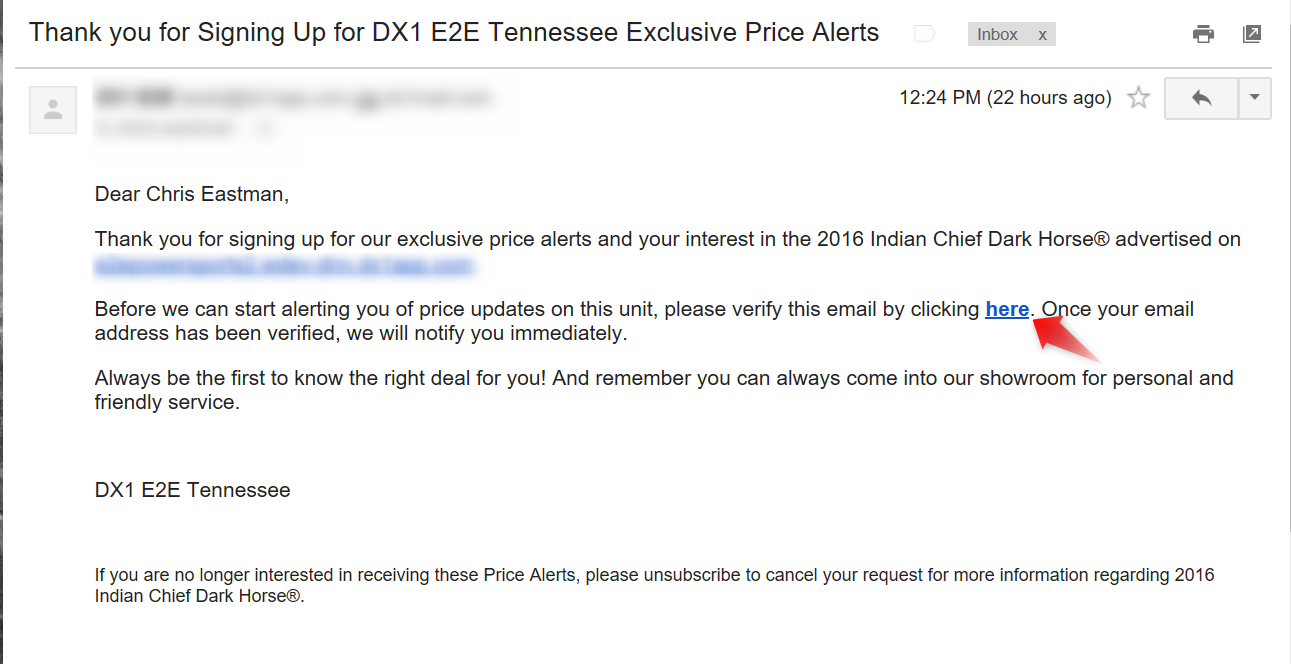
Task: Open the blurred dealer website link
Action: pos(283,265)
